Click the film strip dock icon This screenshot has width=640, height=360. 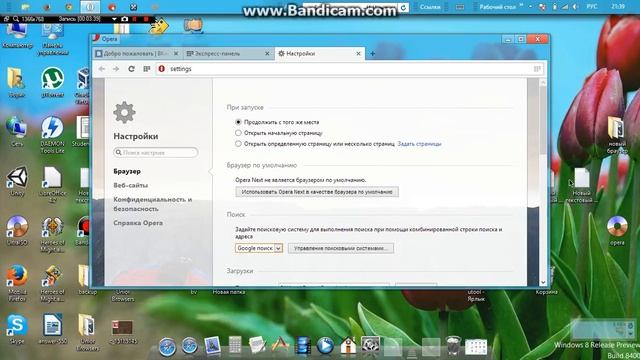tap(302, 346)
